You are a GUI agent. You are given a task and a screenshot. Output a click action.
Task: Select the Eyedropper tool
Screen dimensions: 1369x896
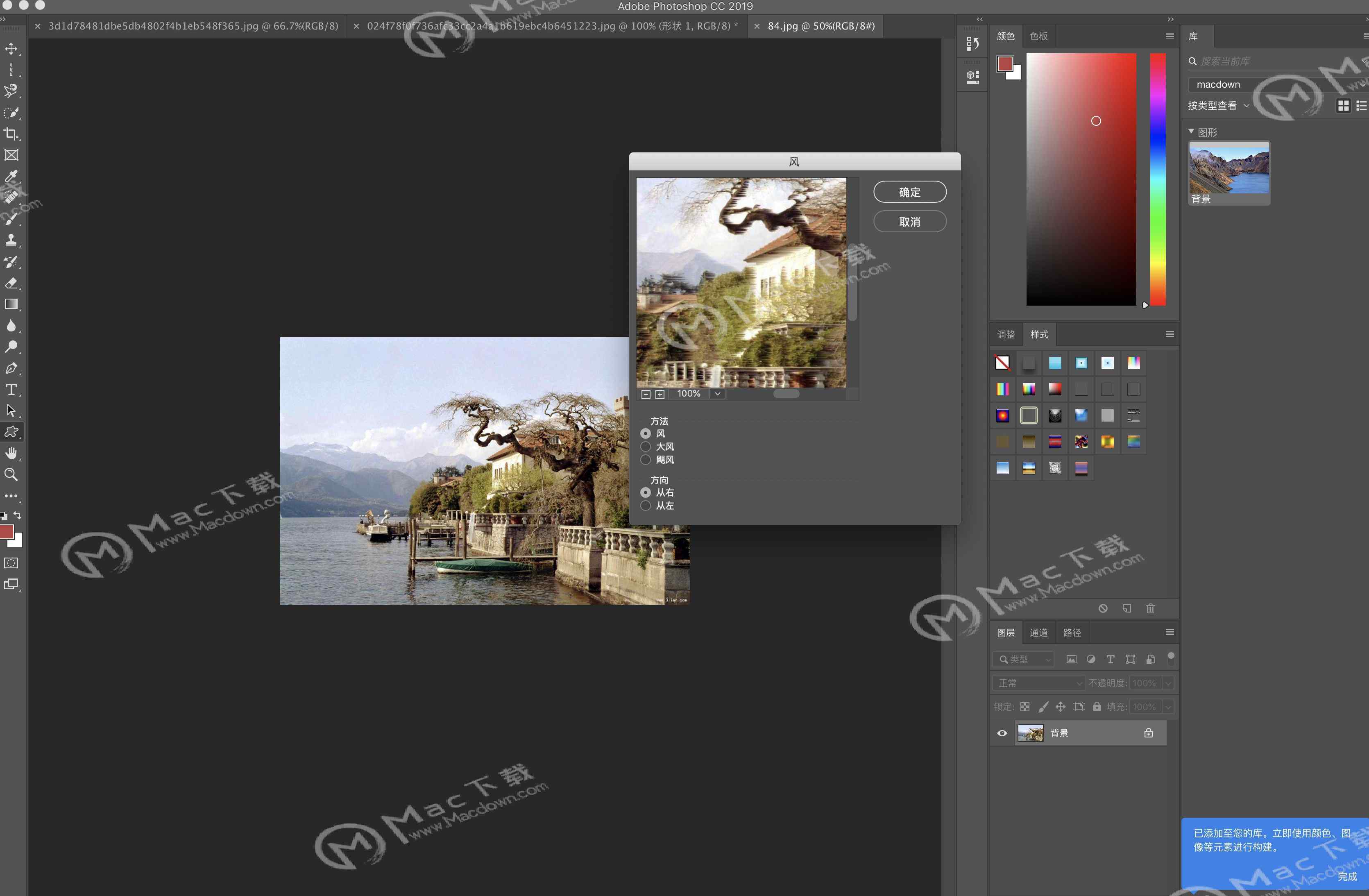pos(11,177)
